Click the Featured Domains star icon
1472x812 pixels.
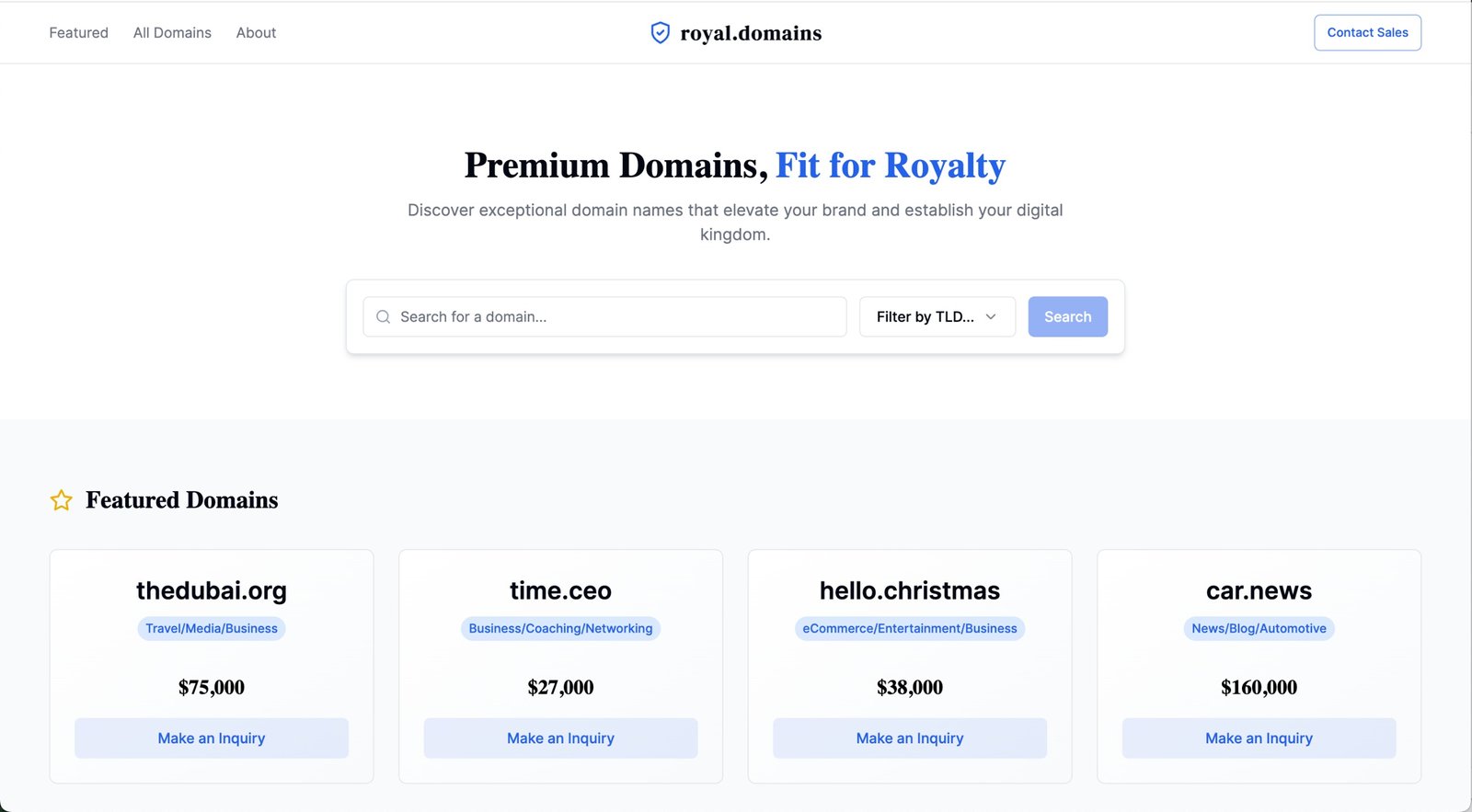coord(62,500)
